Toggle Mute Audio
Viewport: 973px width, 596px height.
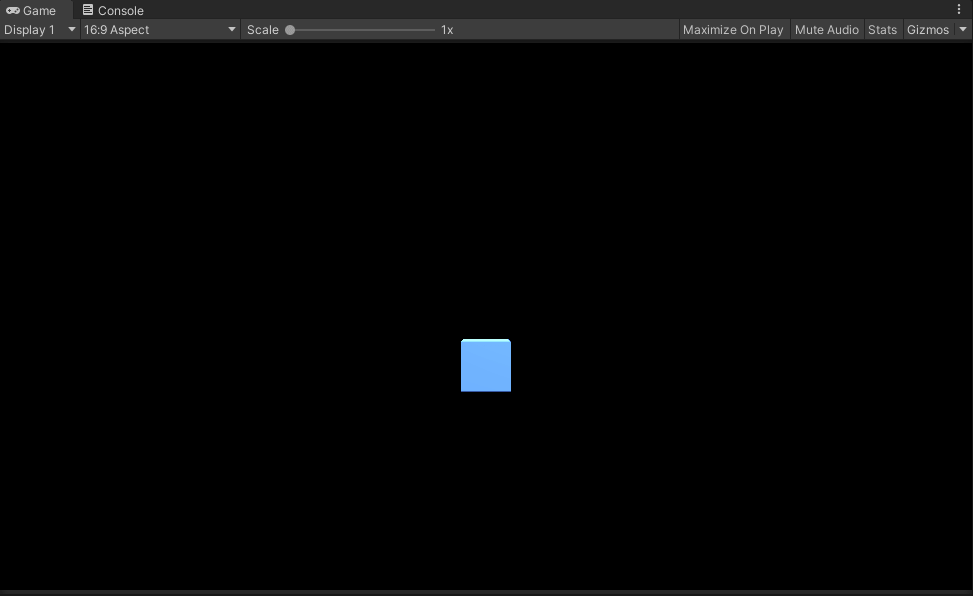tap(827, 30)
